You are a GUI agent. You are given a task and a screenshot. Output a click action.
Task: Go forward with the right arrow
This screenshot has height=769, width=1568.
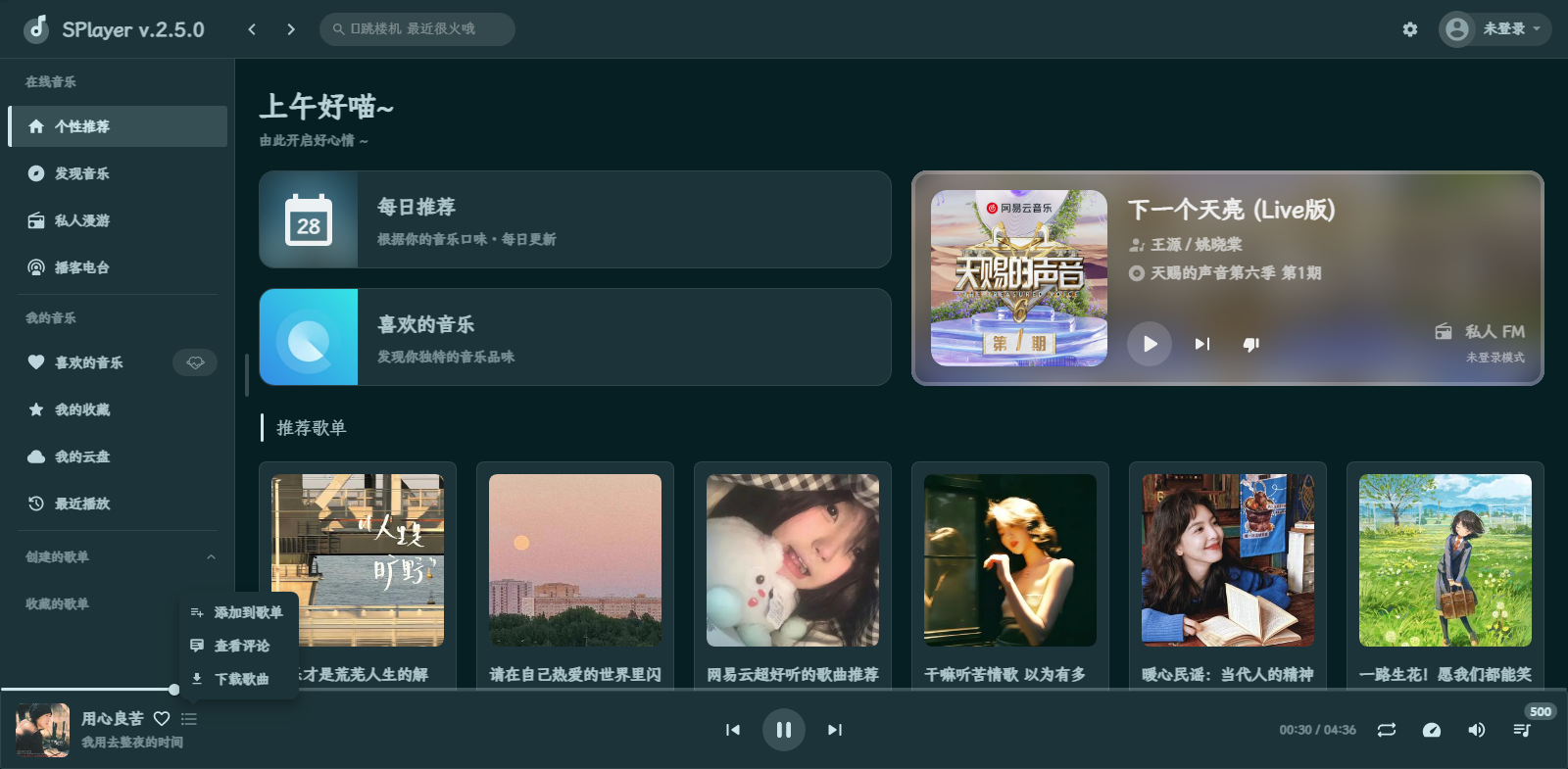point(291,29)
